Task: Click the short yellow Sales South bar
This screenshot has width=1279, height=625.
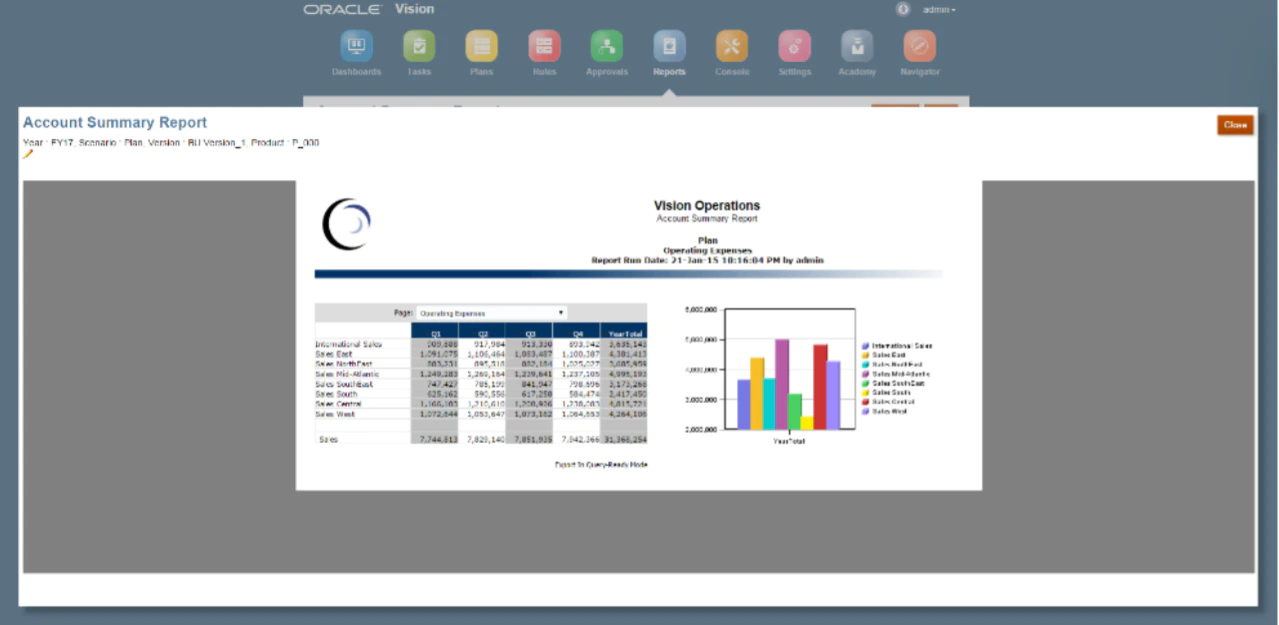Action: pyautogui.click(x=807, y=423)
